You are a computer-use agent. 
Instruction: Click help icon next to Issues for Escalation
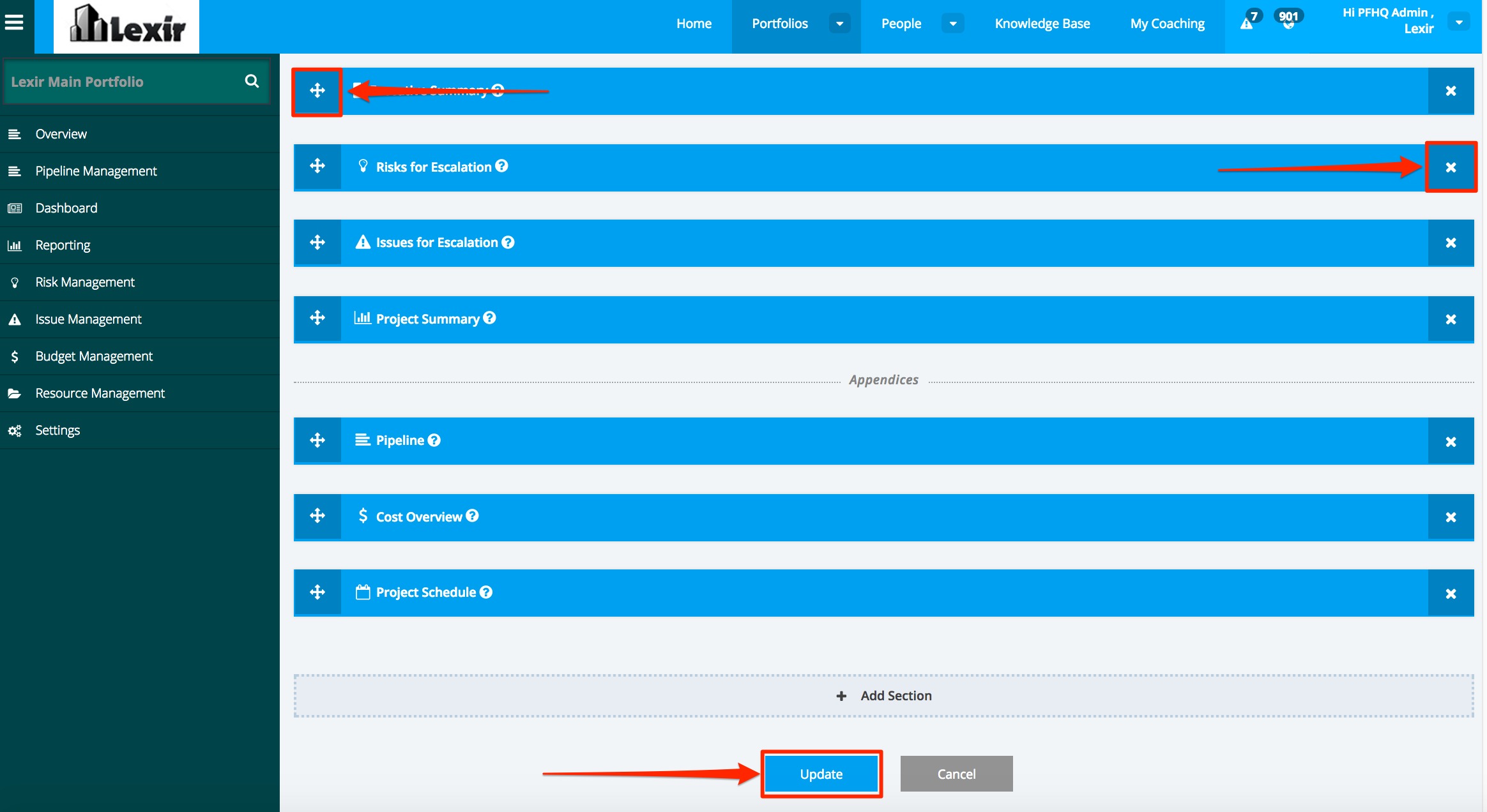click(508, 243)
